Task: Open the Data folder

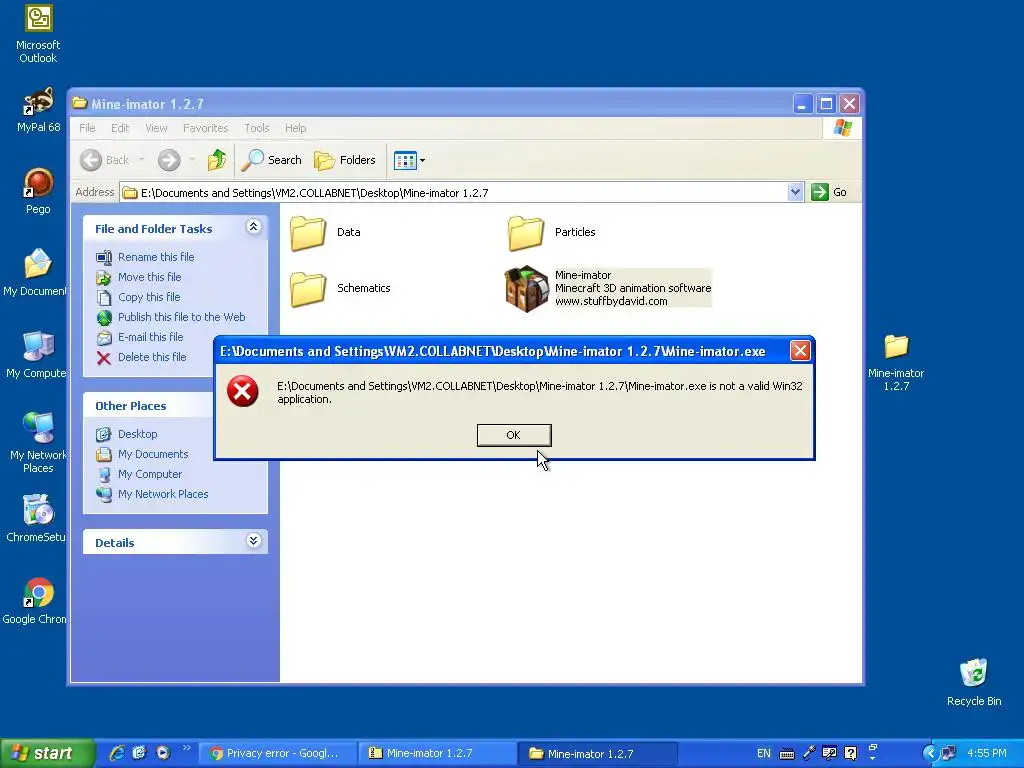Action: (x=325, y=232)
